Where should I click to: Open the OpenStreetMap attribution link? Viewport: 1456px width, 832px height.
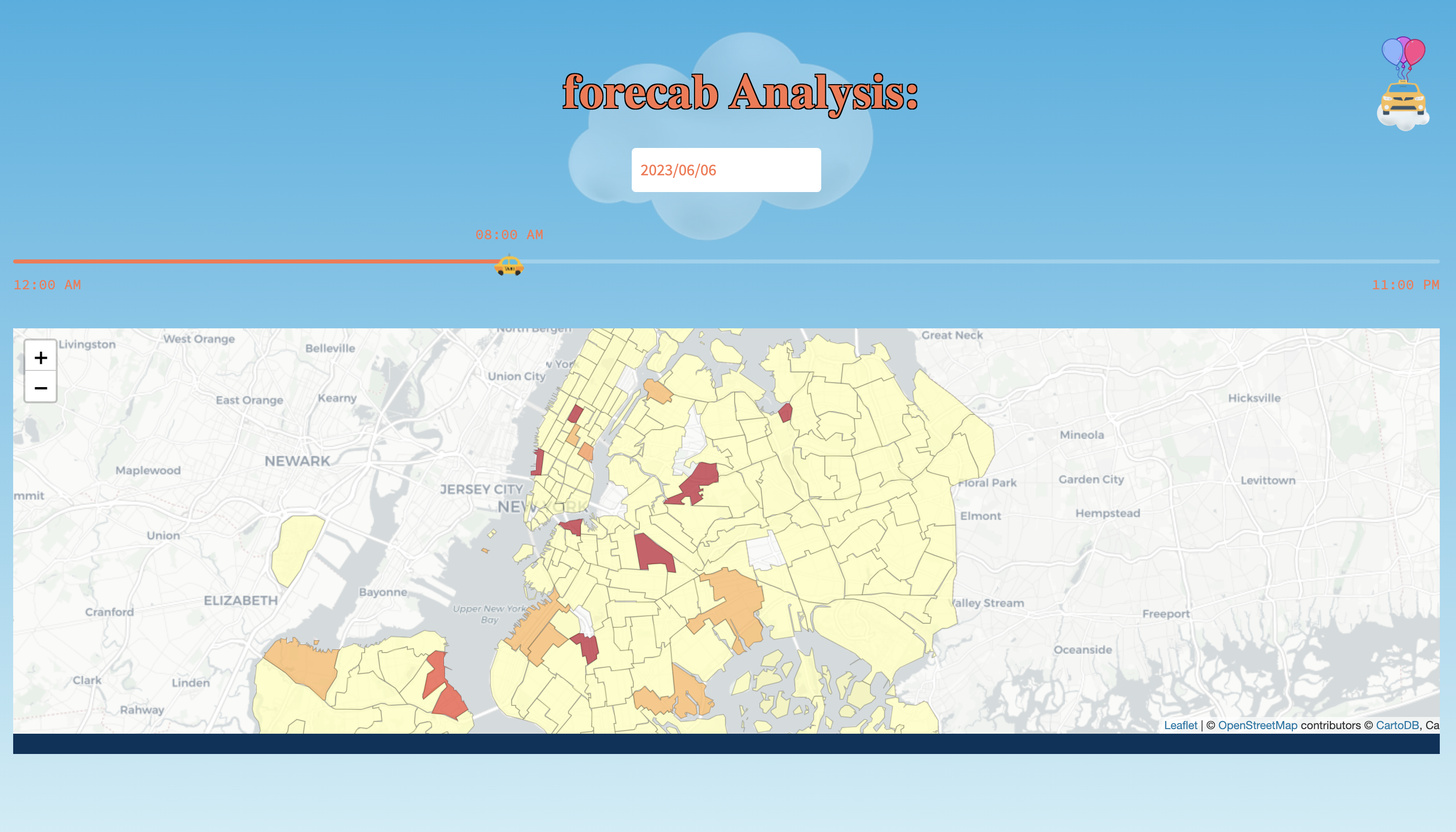click(1257, 725)
